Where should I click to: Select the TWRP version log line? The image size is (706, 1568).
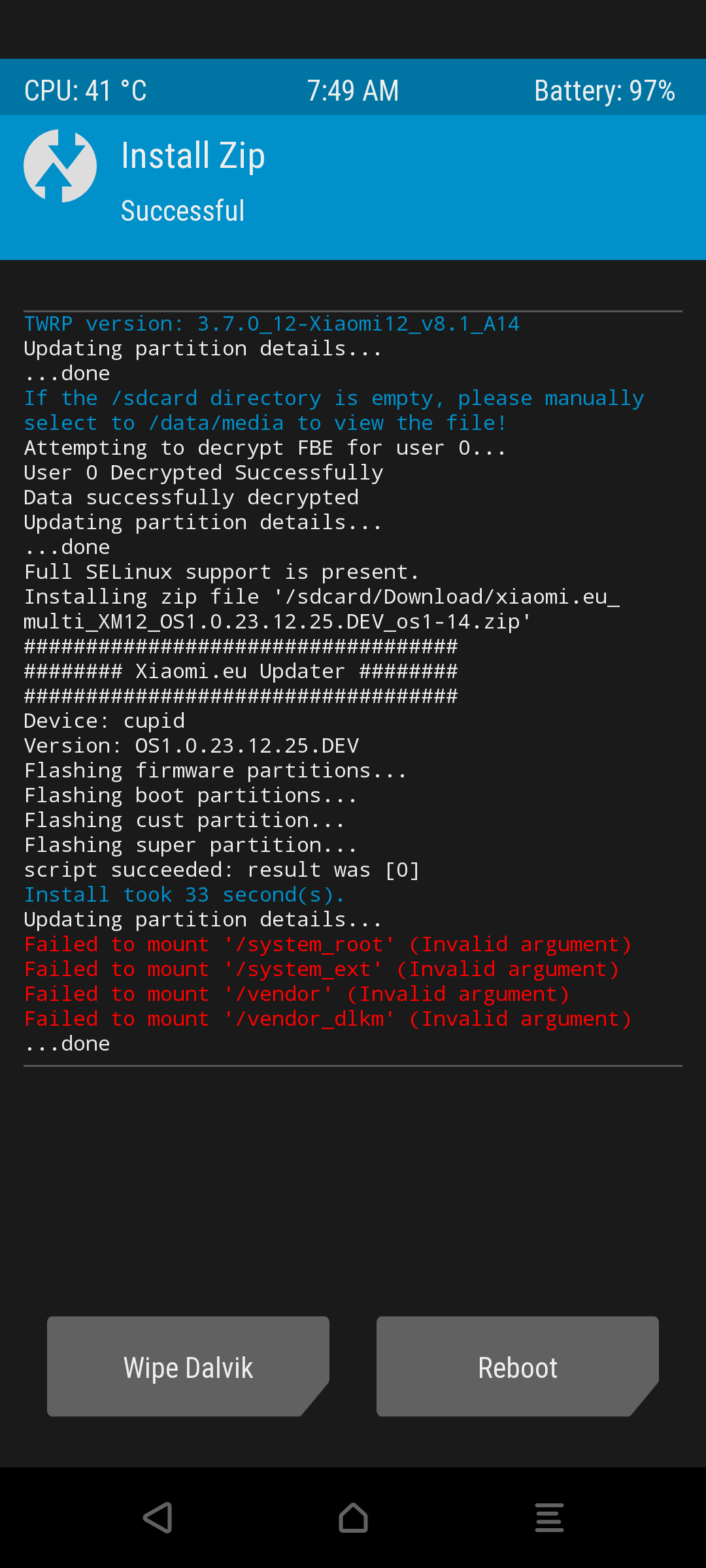coord(272,324)
